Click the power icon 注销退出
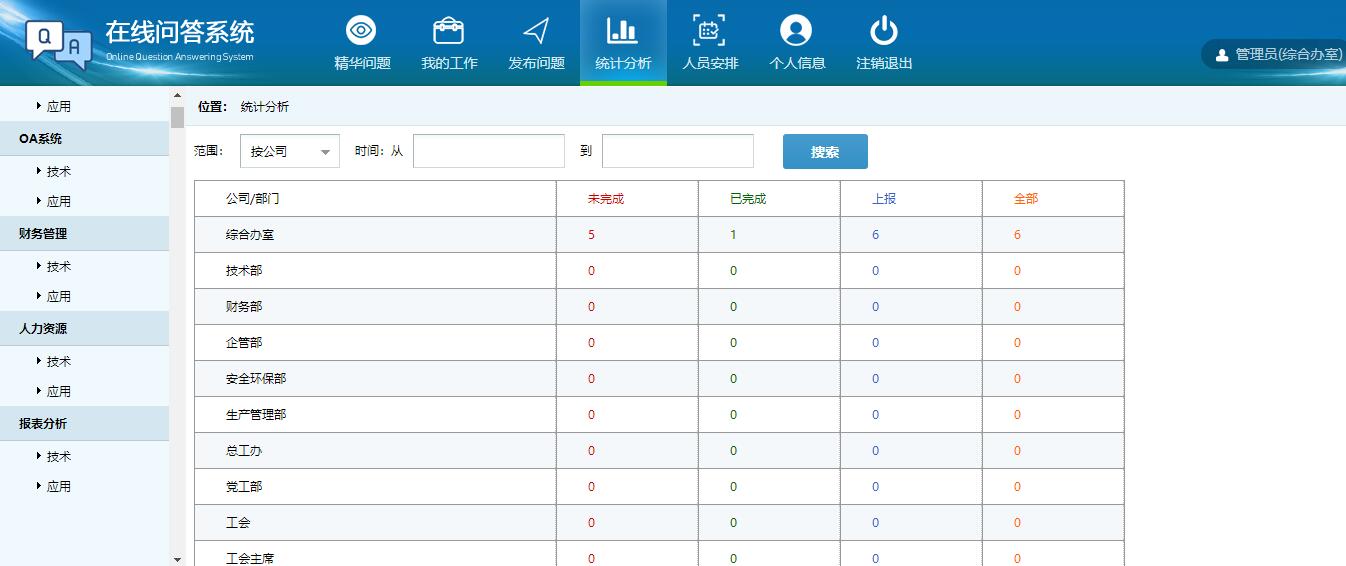Image resolution: width=1346 pixels, height=566 pixels. 883,32
